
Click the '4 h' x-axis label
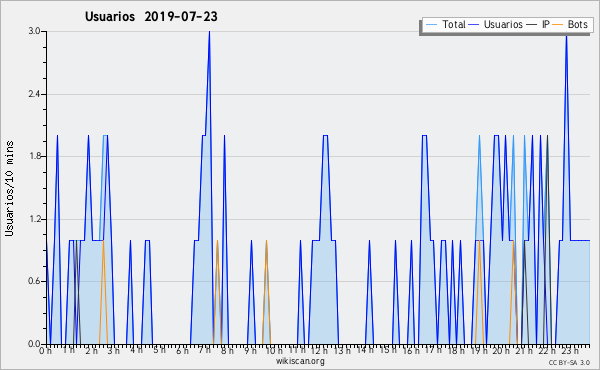(136, 350)
